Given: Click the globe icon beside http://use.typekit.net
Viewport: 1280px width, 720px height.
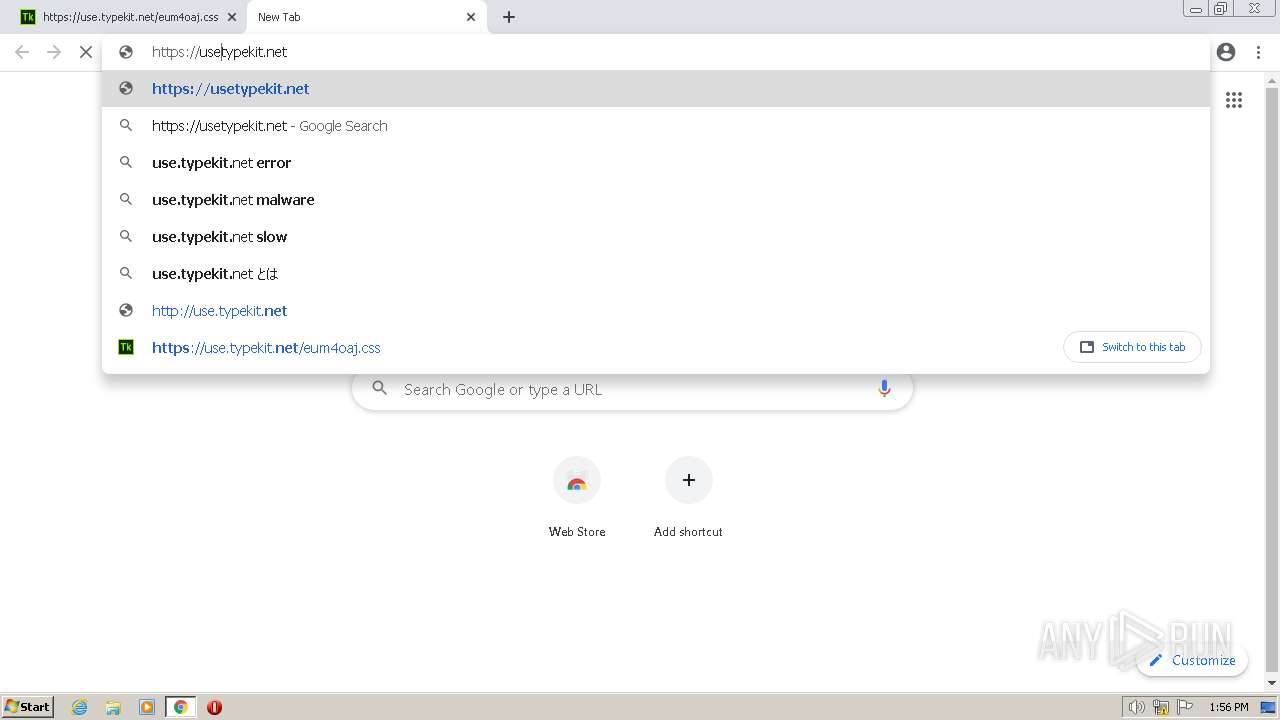Looking at the screenshot, I should coord(126,311).
